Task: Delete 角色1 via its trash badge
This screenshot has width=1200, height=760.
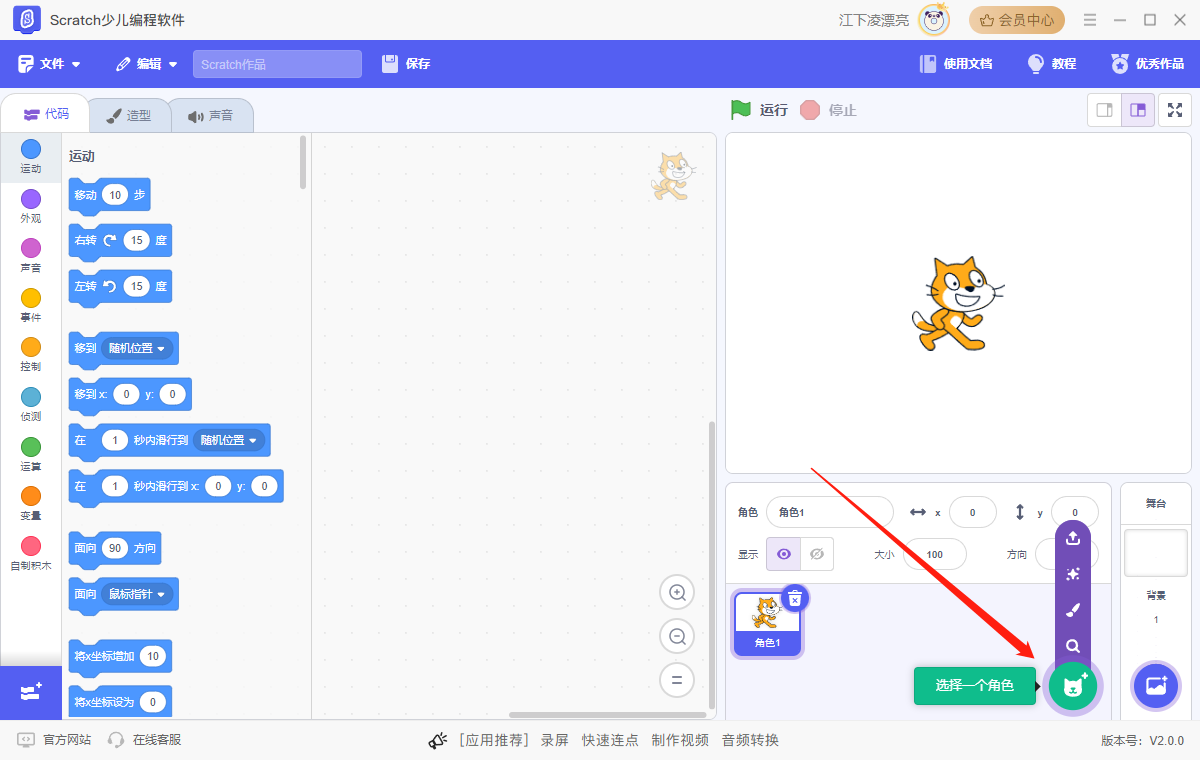Action: pyautogui.click(x=795, y=597)
